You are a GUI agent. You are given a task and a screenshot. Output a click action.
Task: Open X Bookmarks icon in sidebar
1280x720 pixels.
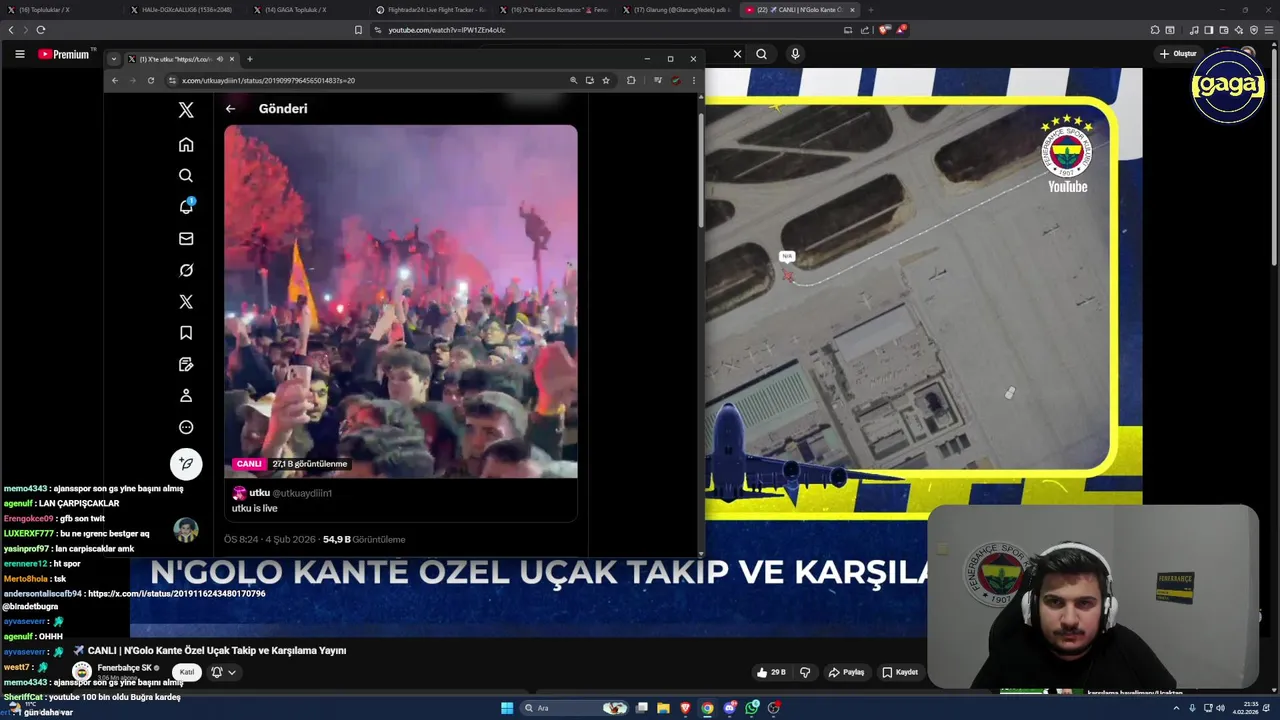(186, 333)
